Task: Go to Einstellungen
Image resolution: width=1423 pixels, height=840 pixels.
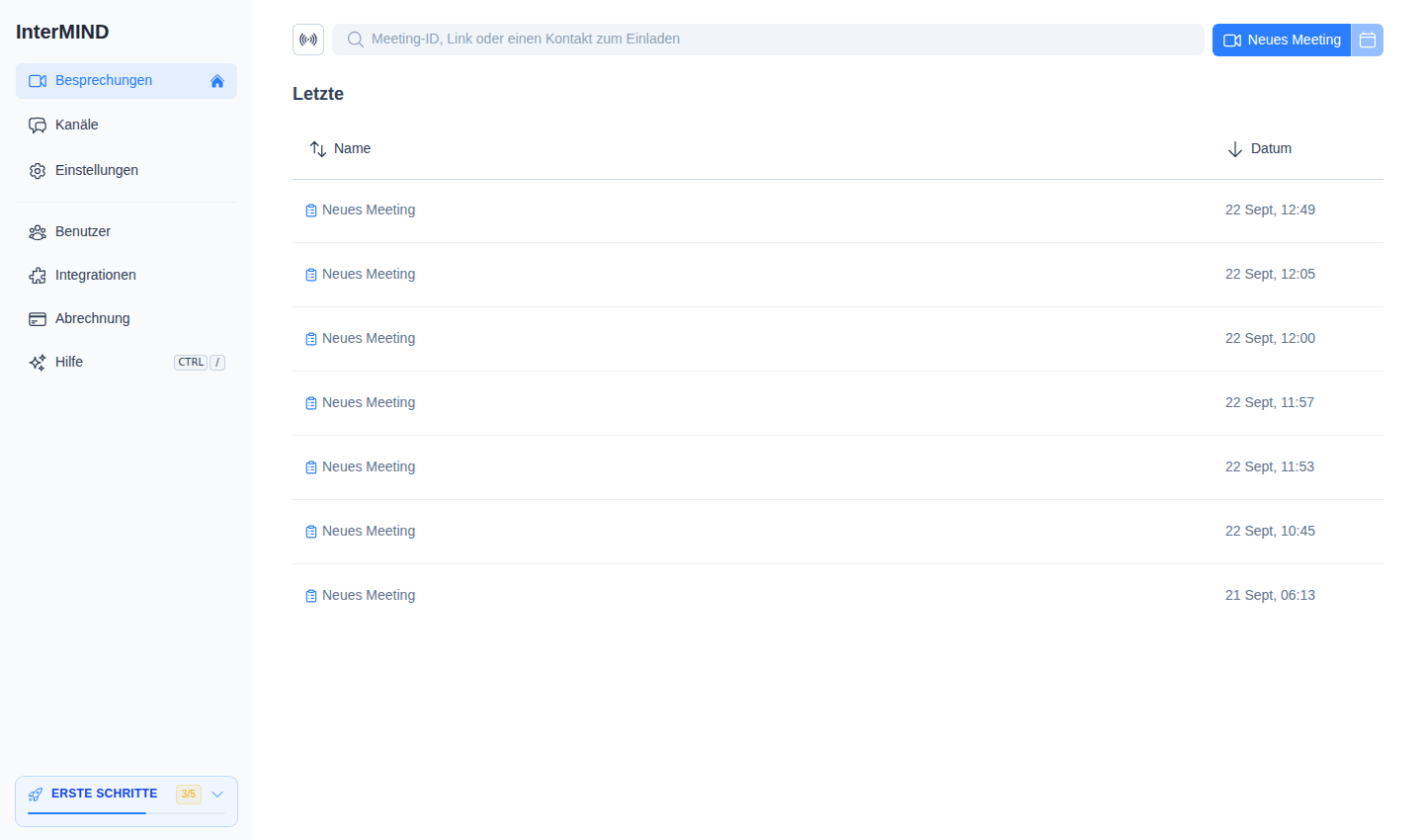Action: tap(126, 171)
